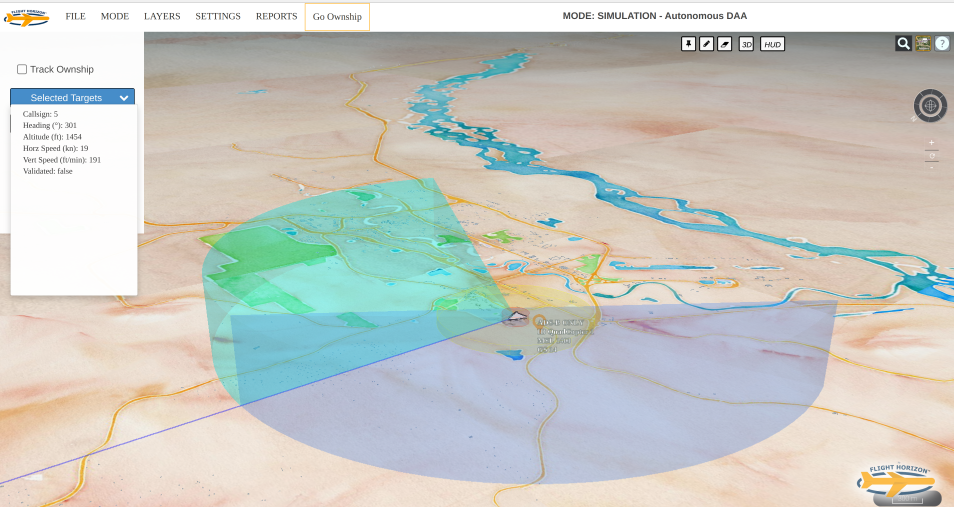Open the map search magnifier
Viewport: 954px width, 507px height.
[903, 43]
